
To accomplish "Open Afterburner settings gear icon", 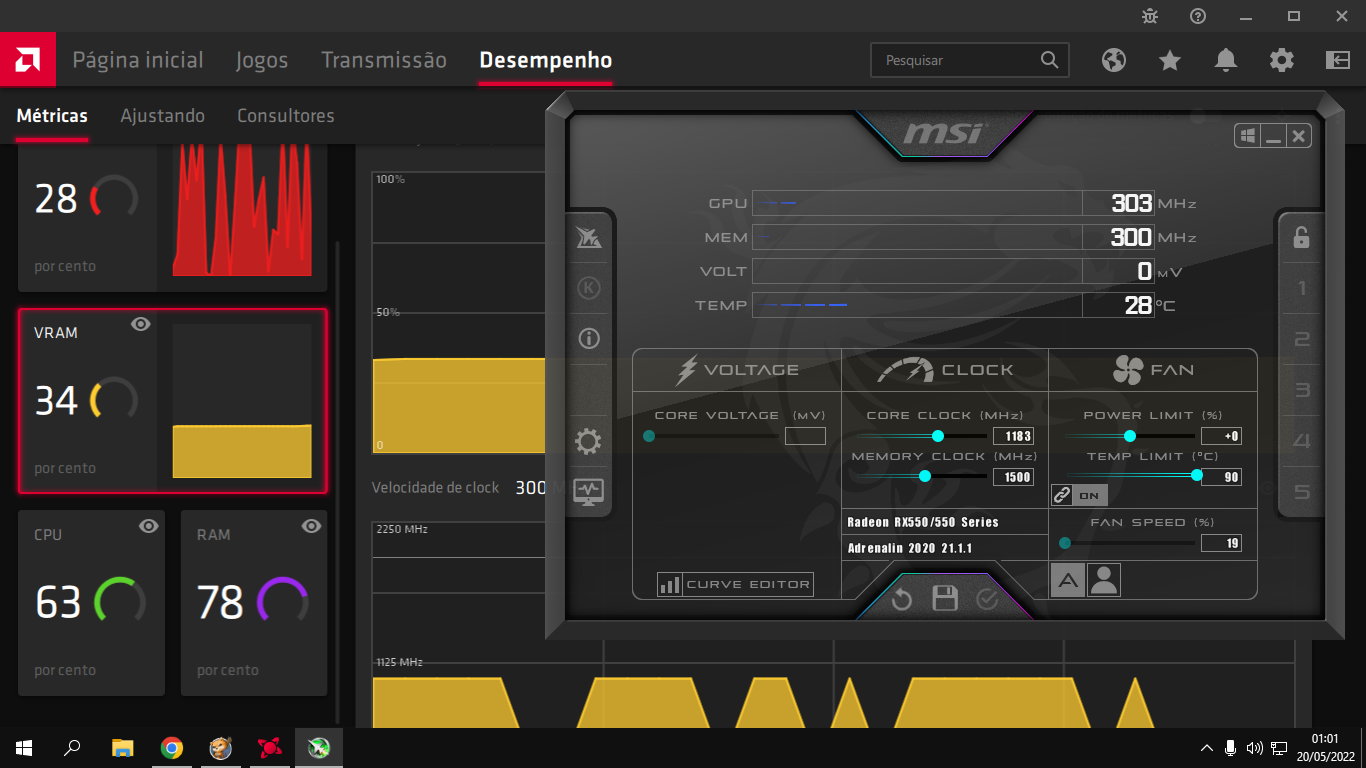I will 589,441.
